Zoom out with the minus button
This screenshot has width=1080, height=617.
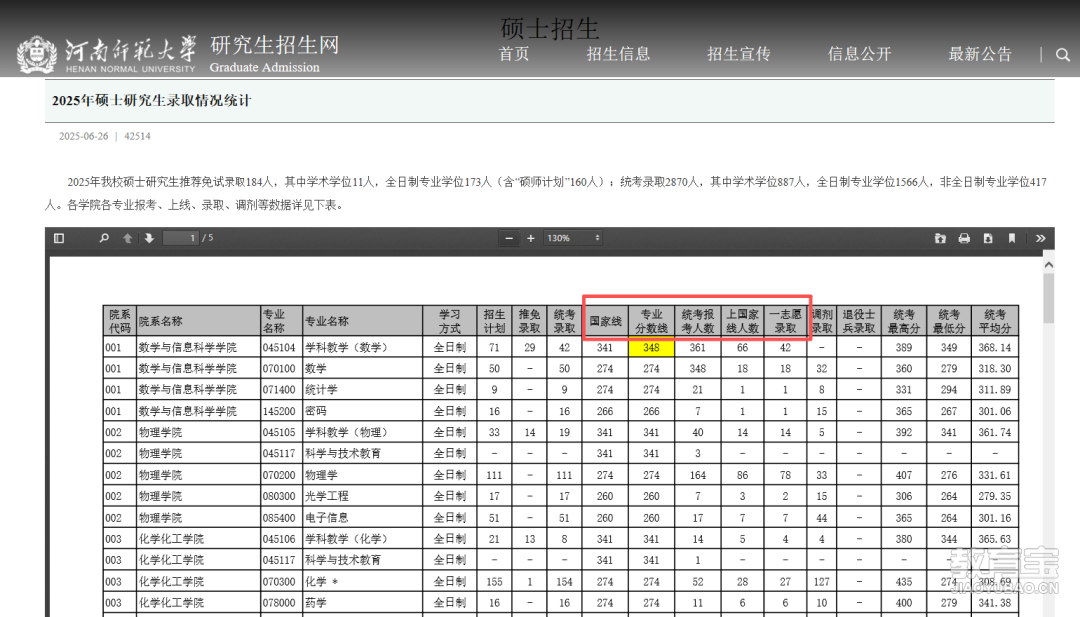509,238
